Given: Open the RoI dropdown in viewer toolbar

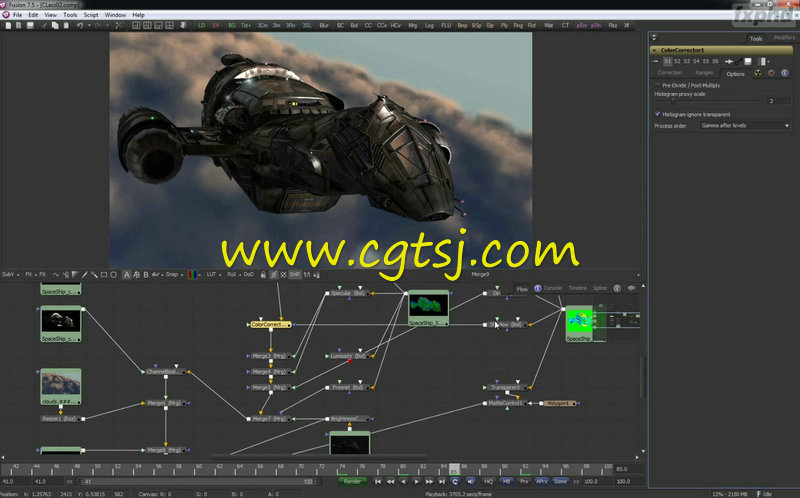Looking at the screenshot, I should coord(234,275).
